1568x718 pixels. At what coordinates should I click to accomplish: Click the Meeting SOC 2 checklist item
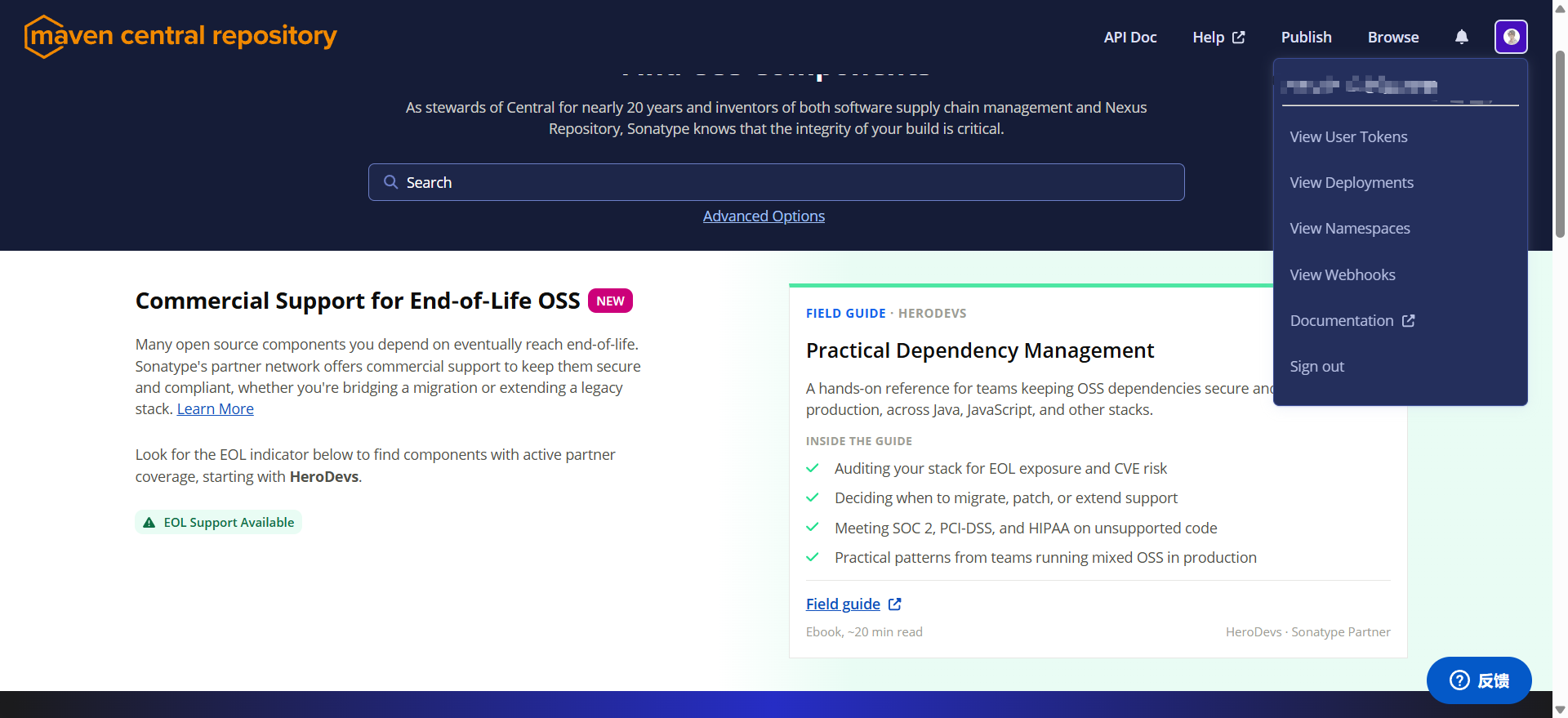coord(1026,528)
